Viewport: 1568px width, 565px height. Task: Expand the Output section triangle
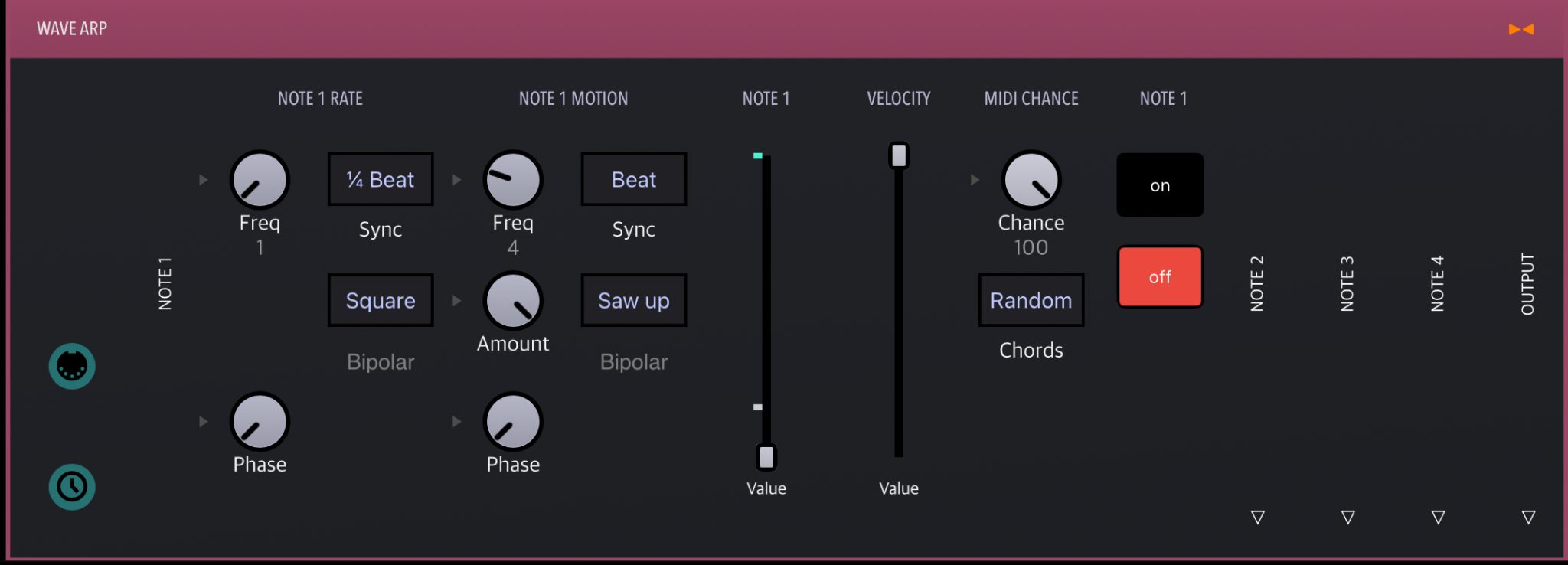click(x=1528, y=518)
